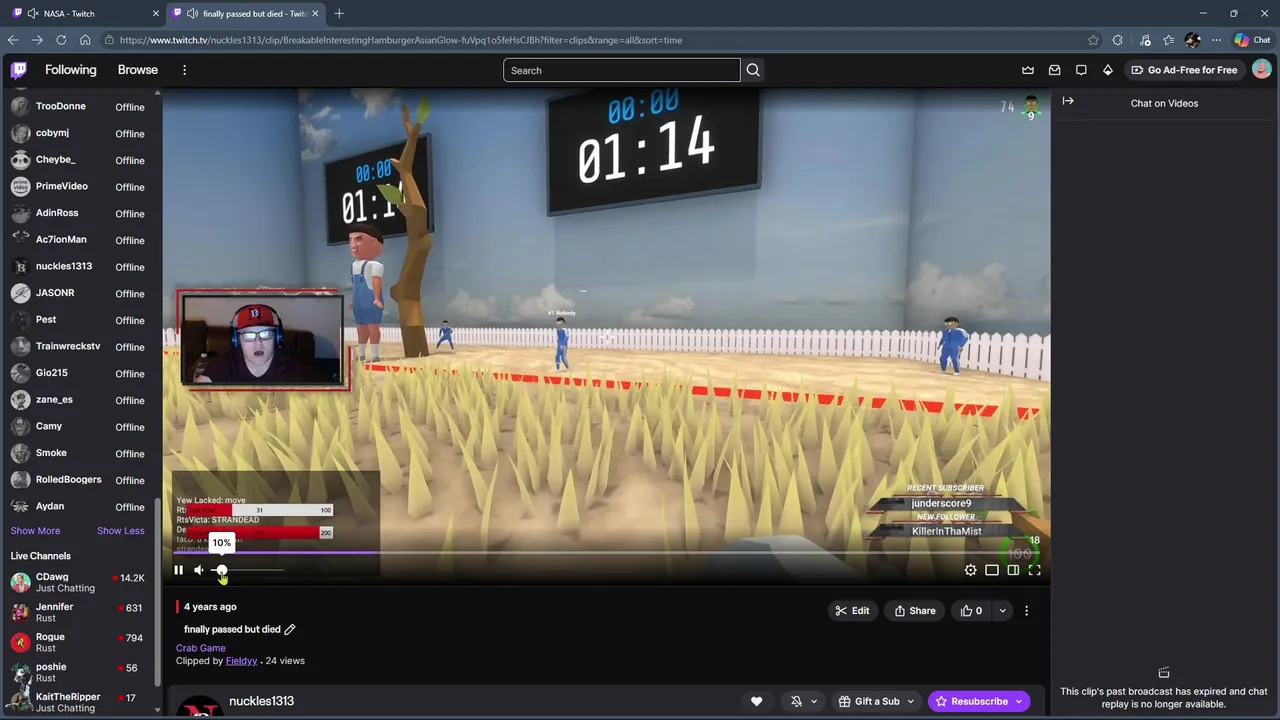This screenshot has height=720, width=1280.
Task: Edit the clip title pencil icon
Action: [x=290, y=629]
